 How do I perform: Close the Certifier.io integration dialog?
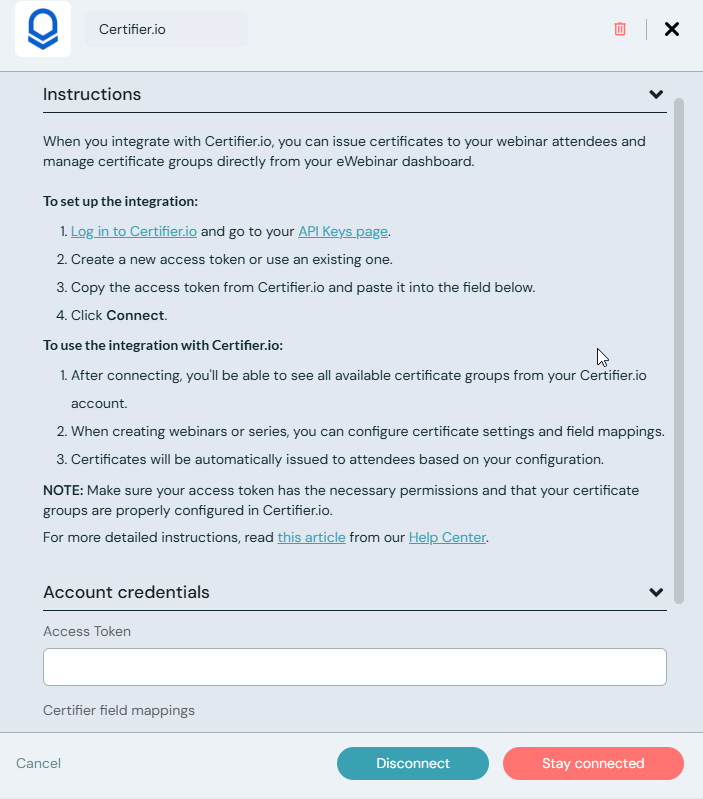[x=672, y=29]
